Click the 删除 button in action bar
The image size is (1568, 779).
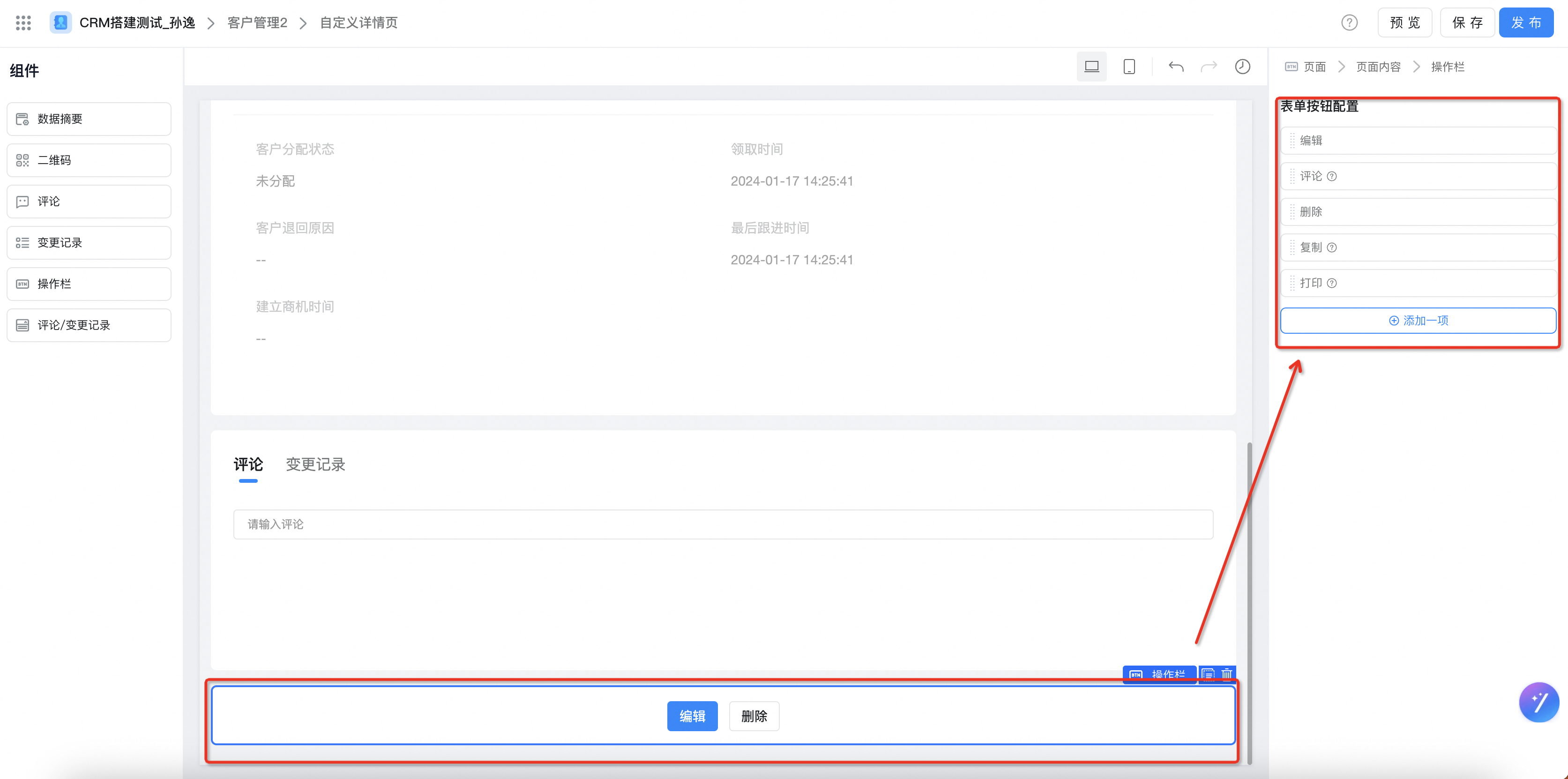[x=754, y=716]
